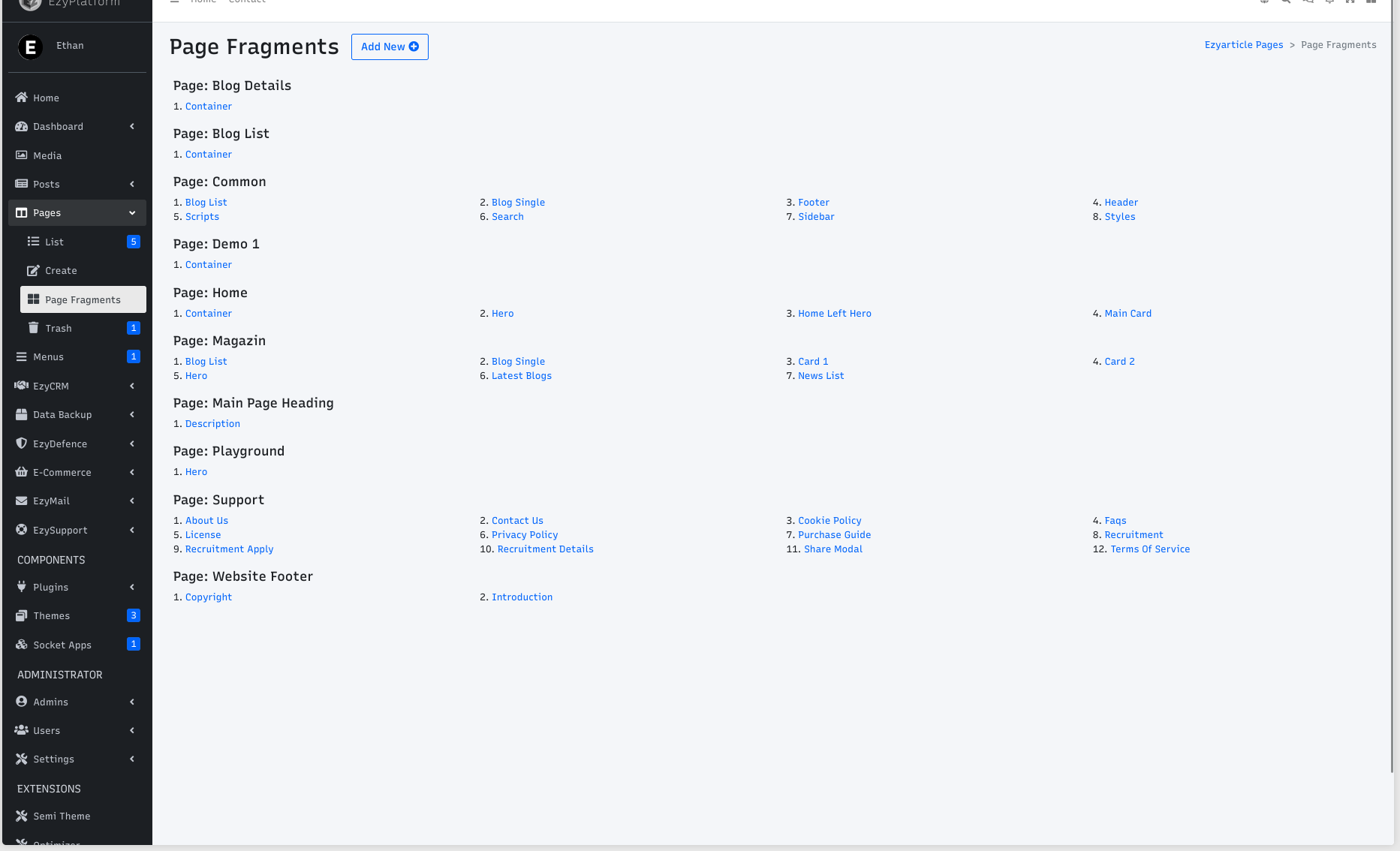
Task: Click the Ethan avatar icon
Action: 30,47
